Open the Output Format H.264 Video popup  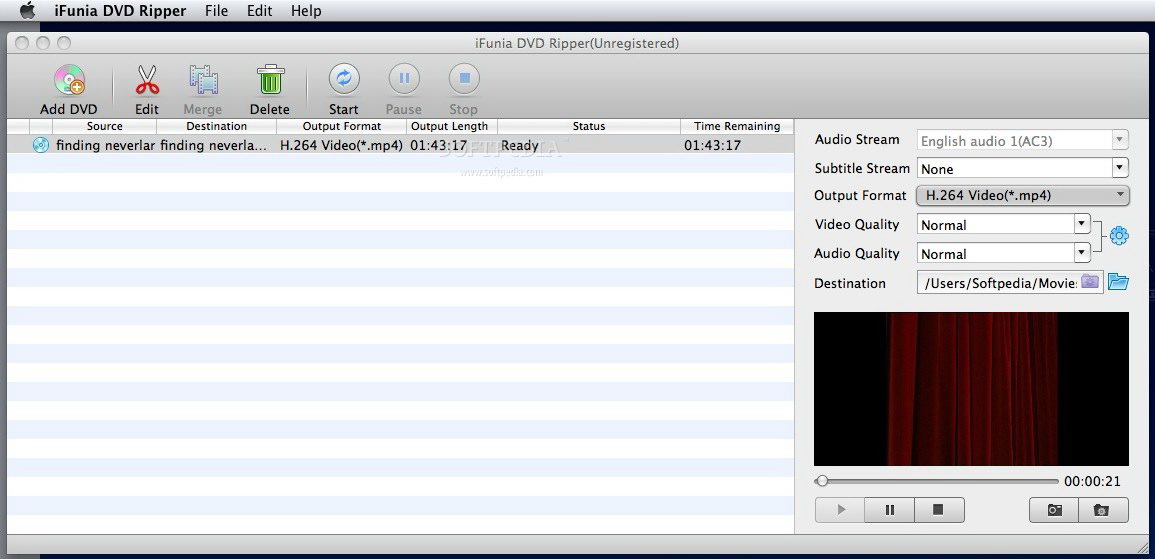coord(1022,195)
